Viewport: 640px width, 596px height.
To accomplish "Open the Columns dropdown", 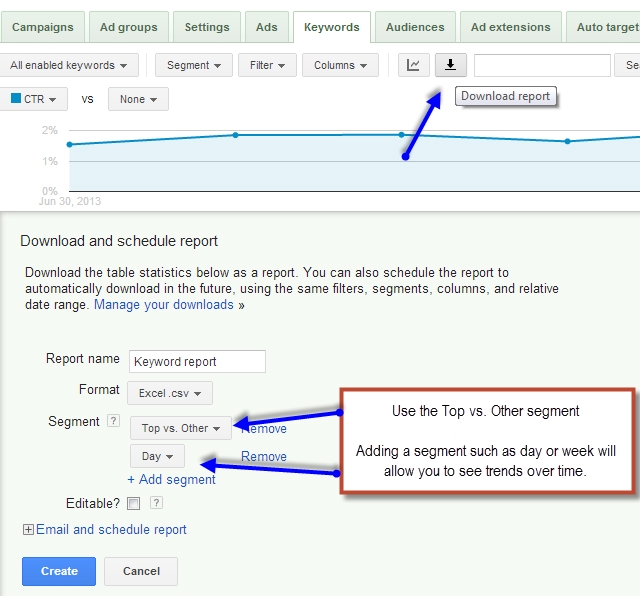I will tap(340, 65).
